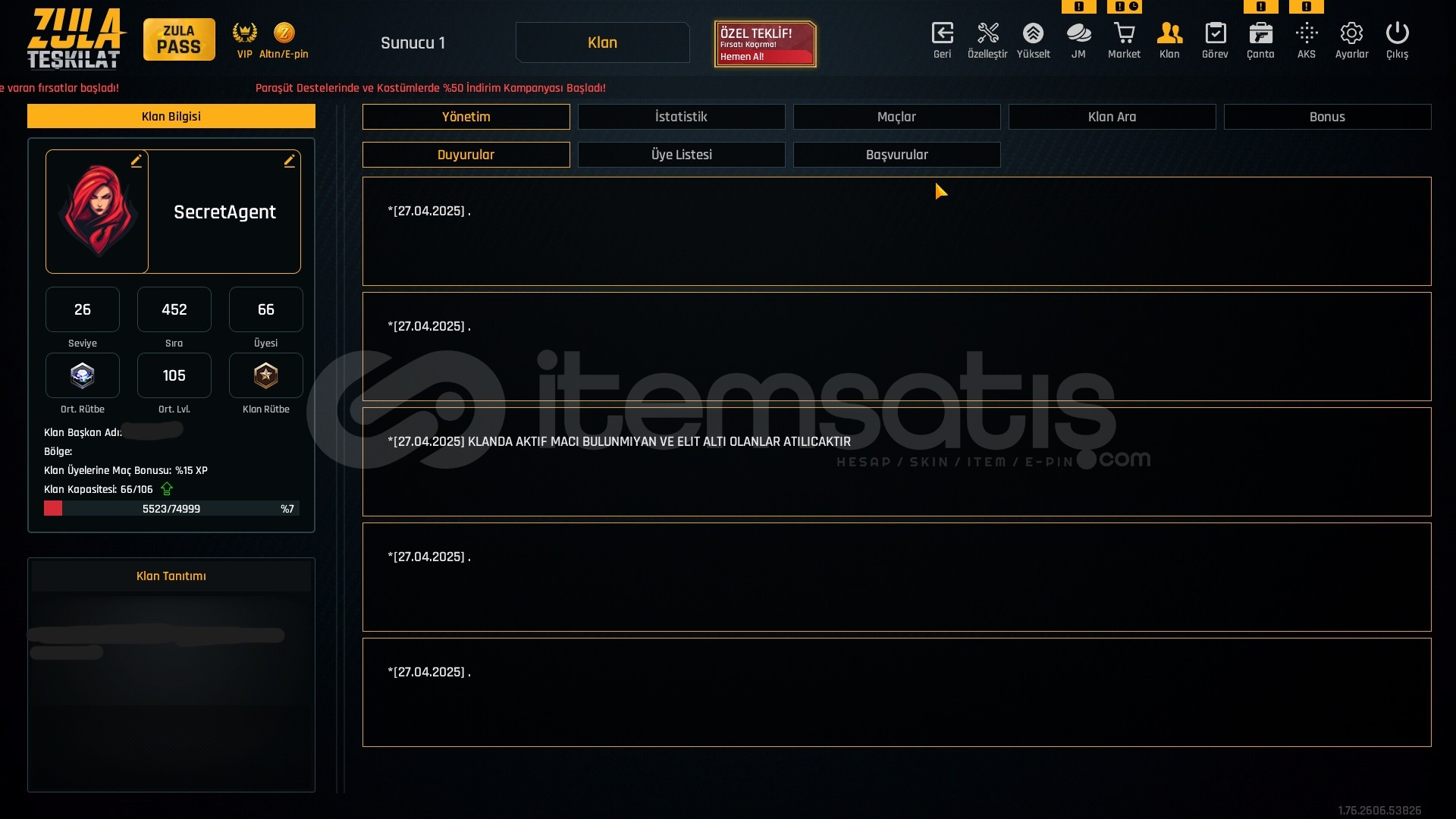This screenshot has width=1456, height=819.
Task: Click the Zula Teşkilat logo
Action: (x=75, y=38)
